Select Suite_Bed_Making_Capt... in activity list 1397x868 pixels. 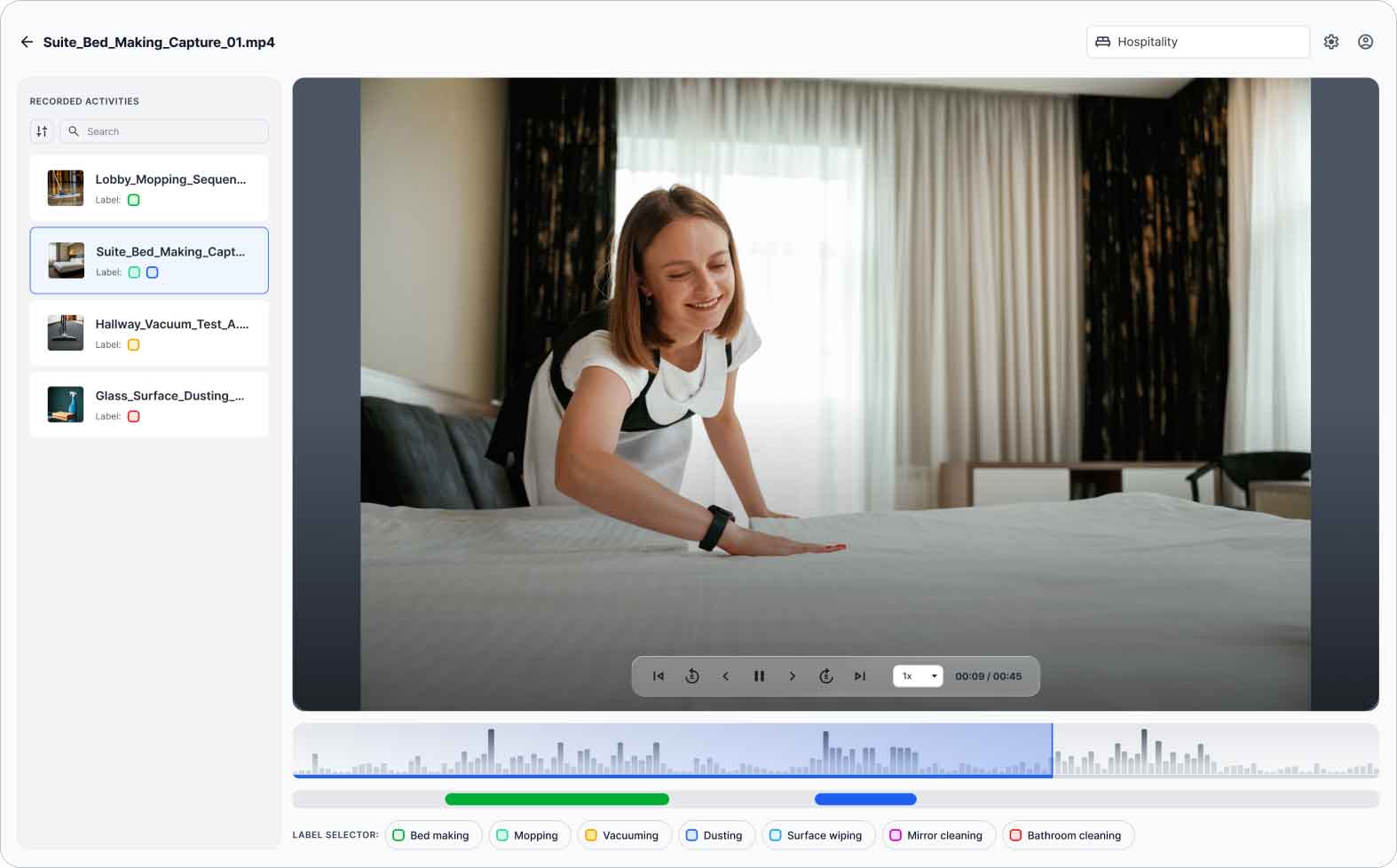(149, 260)
